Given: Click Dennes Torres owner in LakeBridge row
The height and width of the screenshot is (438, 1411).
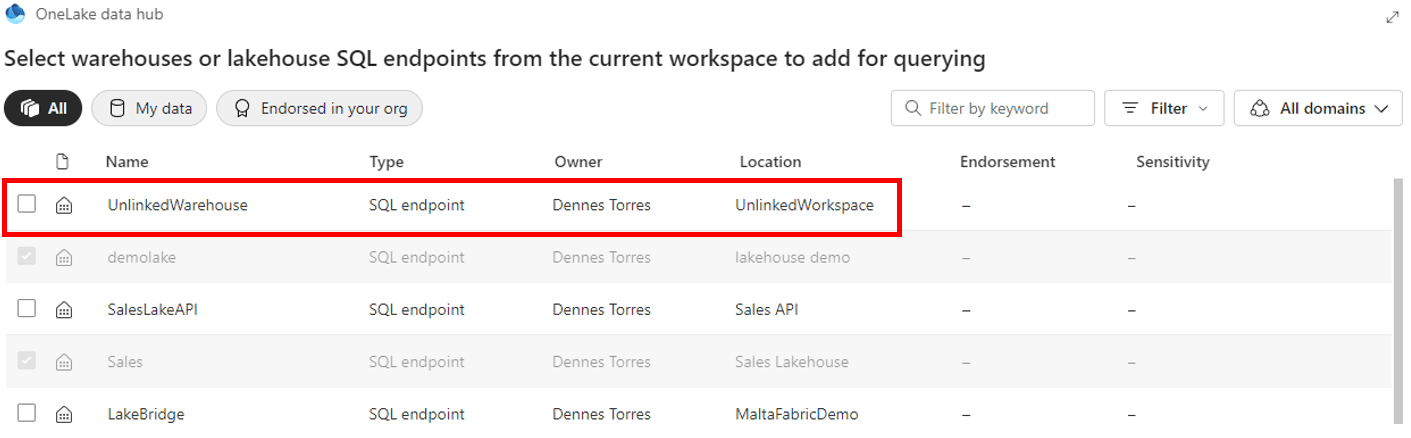Looking at the screenshot, I should coord(601,414).
